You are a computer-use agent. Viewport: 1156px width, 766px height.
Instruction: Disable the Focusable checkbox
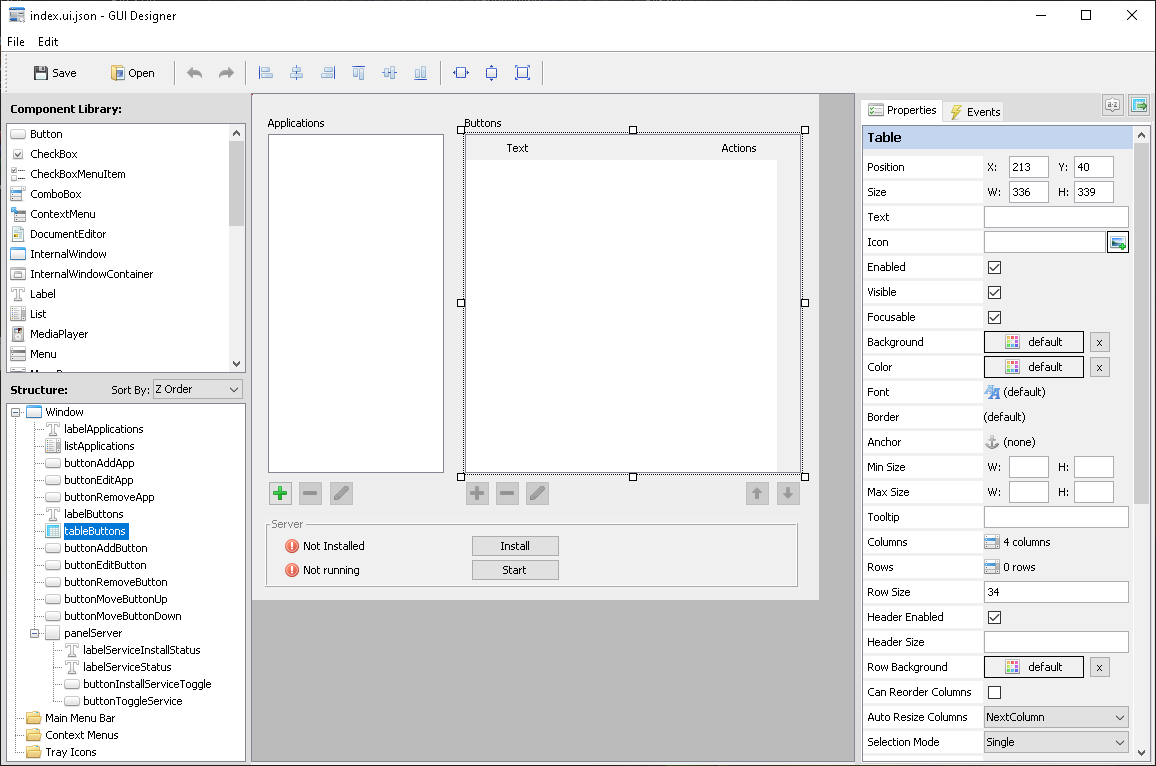tap(995, 316)
